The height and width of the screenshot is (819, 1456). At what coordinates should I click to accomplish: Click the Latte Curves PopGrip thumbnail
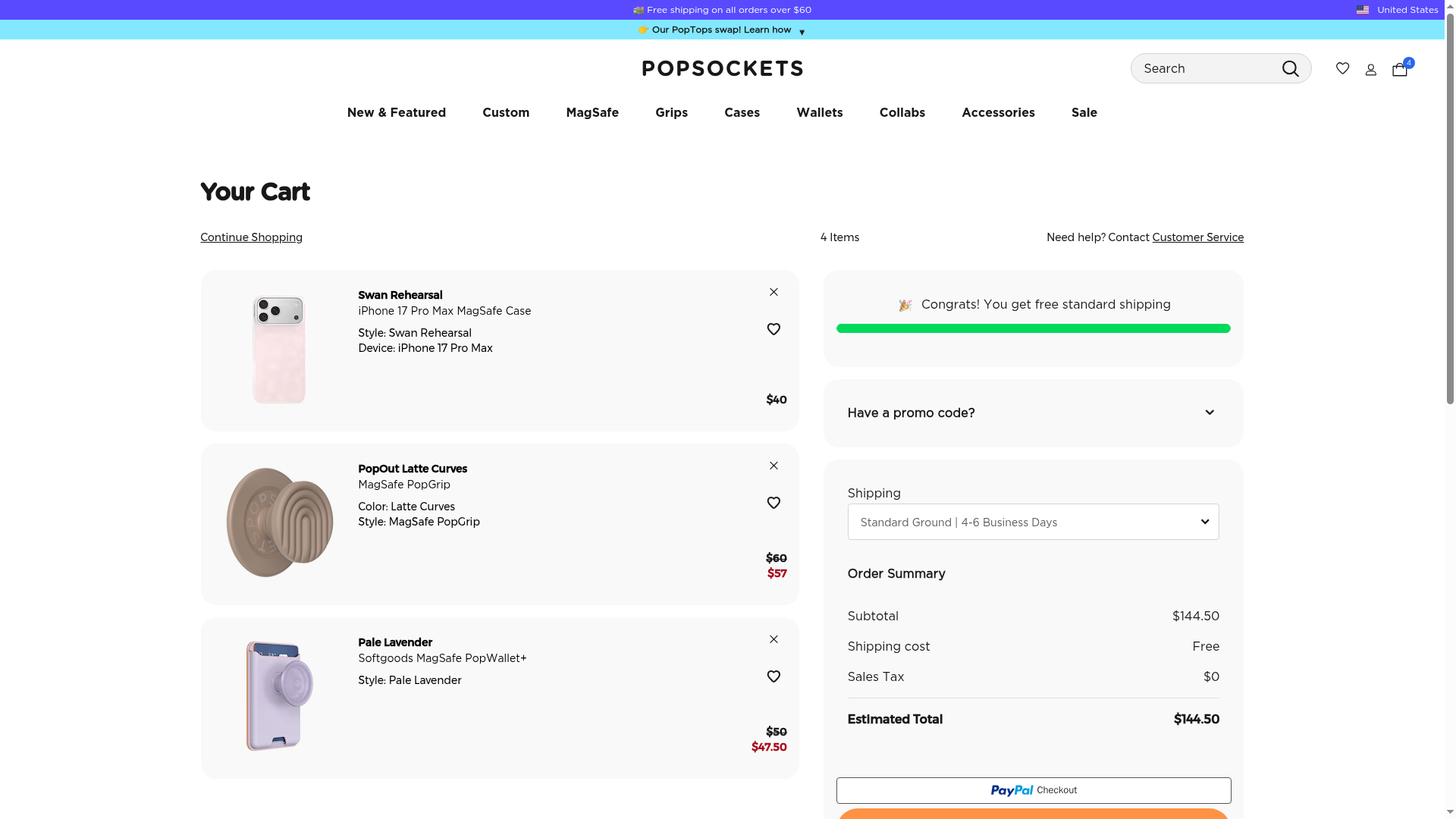coord(279,522)
